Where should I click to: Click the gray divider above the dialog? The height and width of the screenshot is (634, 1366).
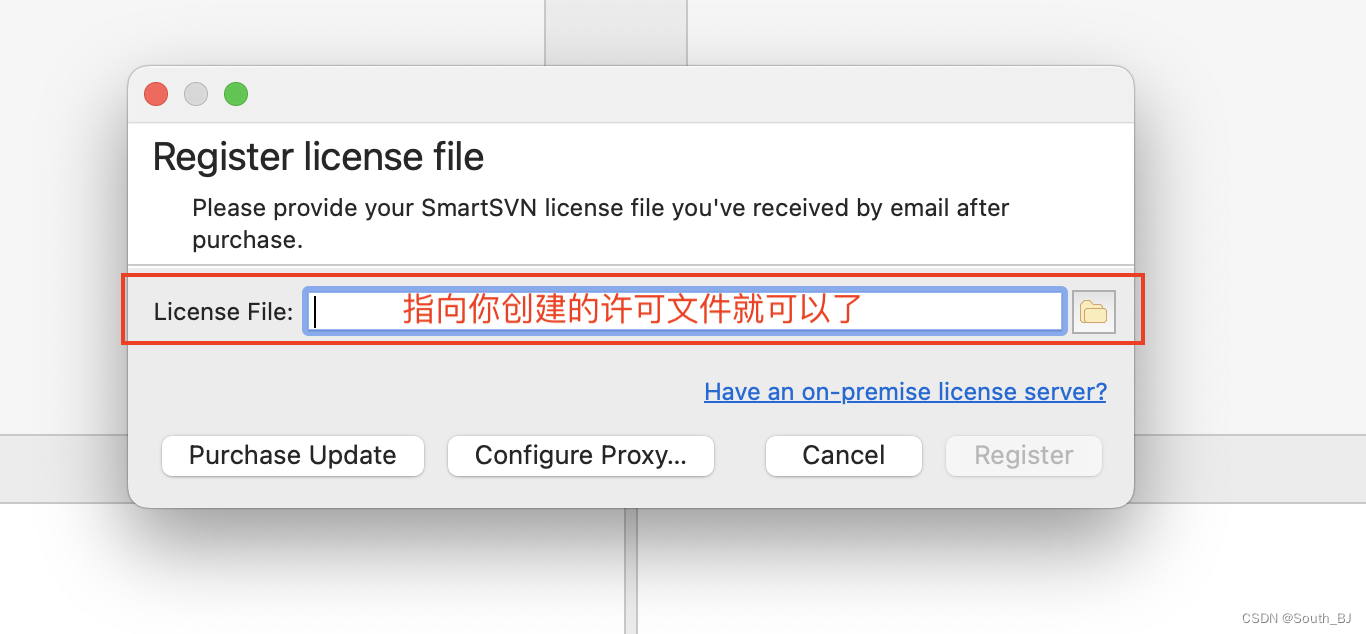coord(616,33)
